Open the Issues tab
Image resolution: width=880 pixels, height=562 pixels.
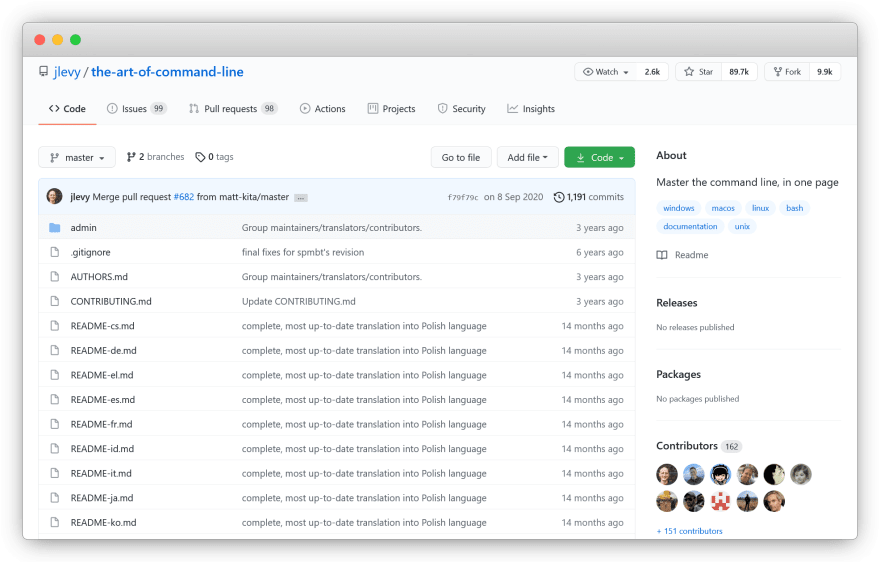[136, 109]
